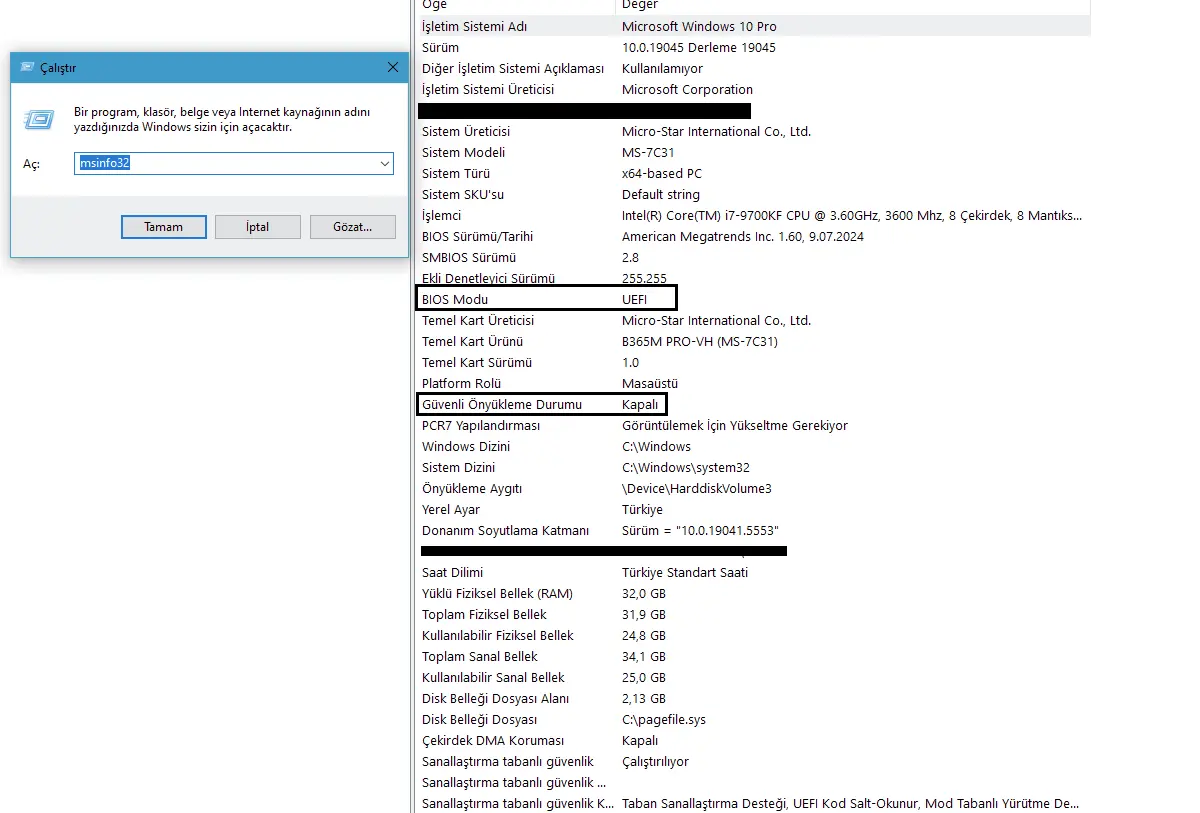Click the Intel Core i7-9700KF processor value

[x=851, y=215]
